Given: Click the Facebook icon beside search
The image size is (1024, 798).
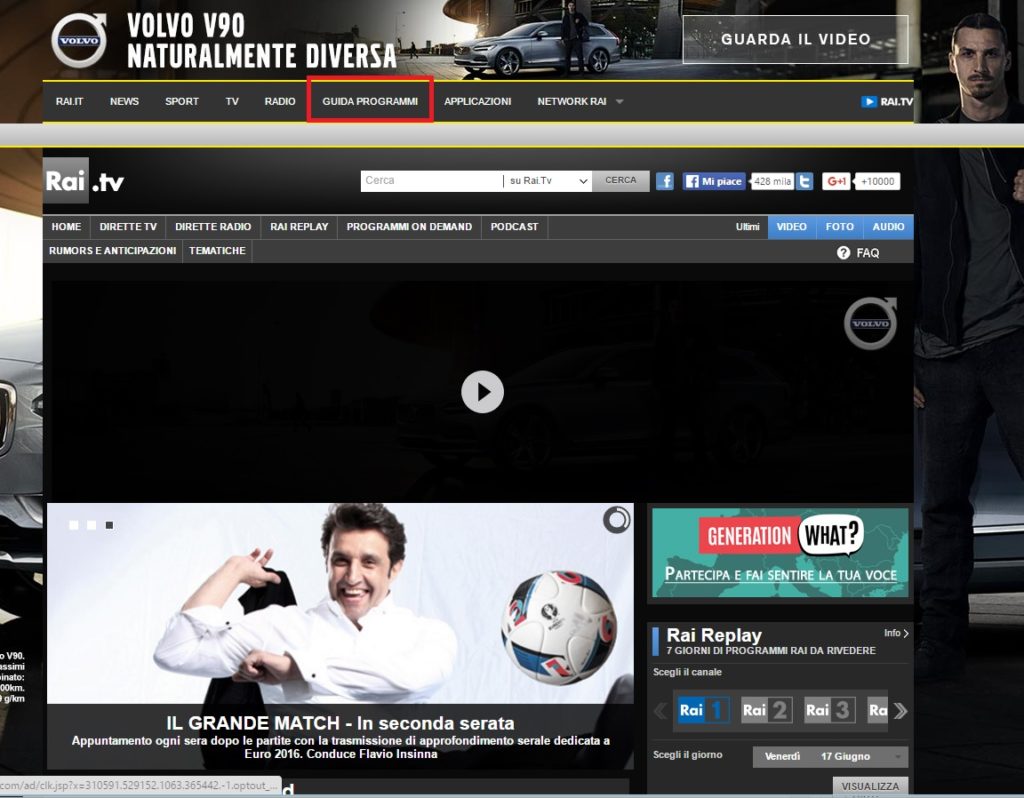Looking at the screenshot, I should point(665,181).
